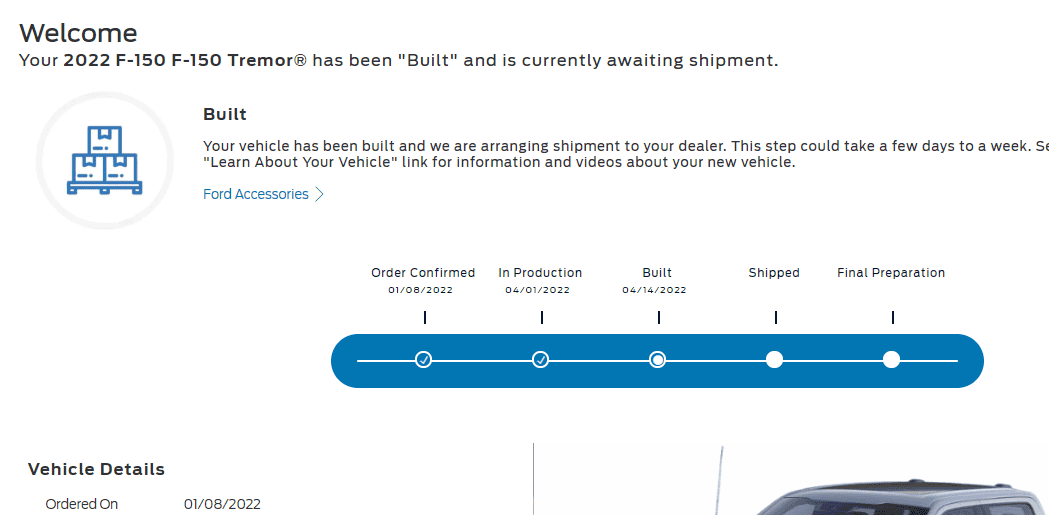Click the Shipped label
Image resolution: width=1049 pixels, height=515 pixels.
(774, 272)
